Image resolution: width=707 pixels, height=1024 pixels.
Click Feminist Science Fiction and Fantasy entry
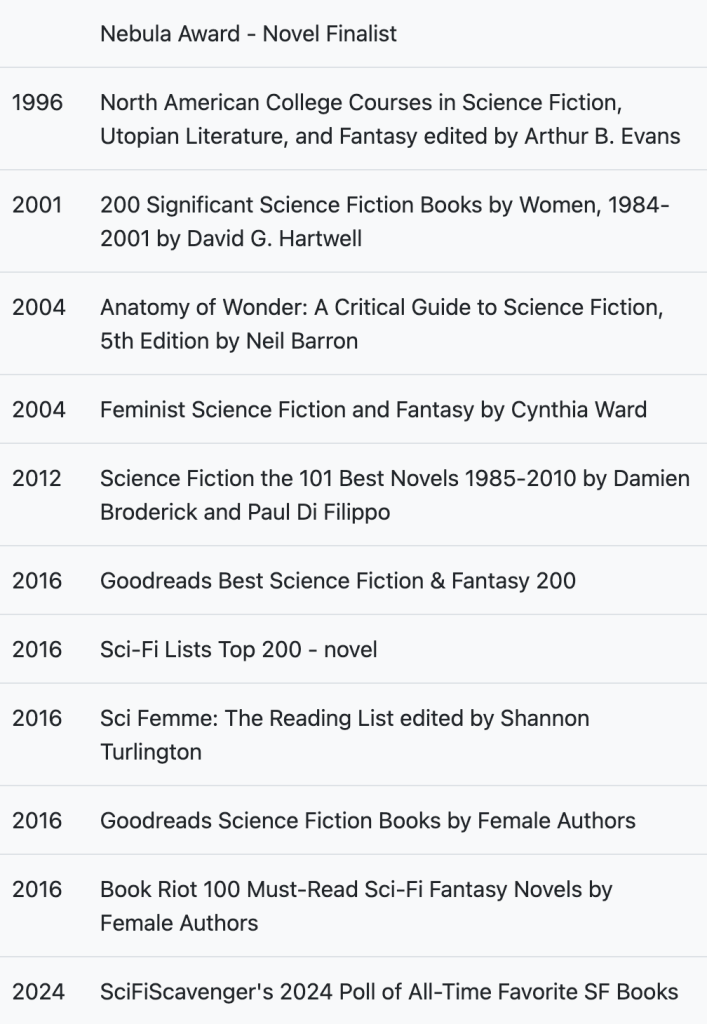point(373,409)
